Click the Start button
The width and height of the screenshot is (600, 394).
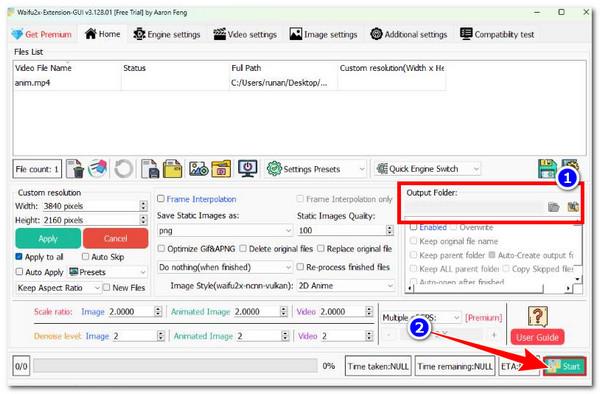point(564,366)
